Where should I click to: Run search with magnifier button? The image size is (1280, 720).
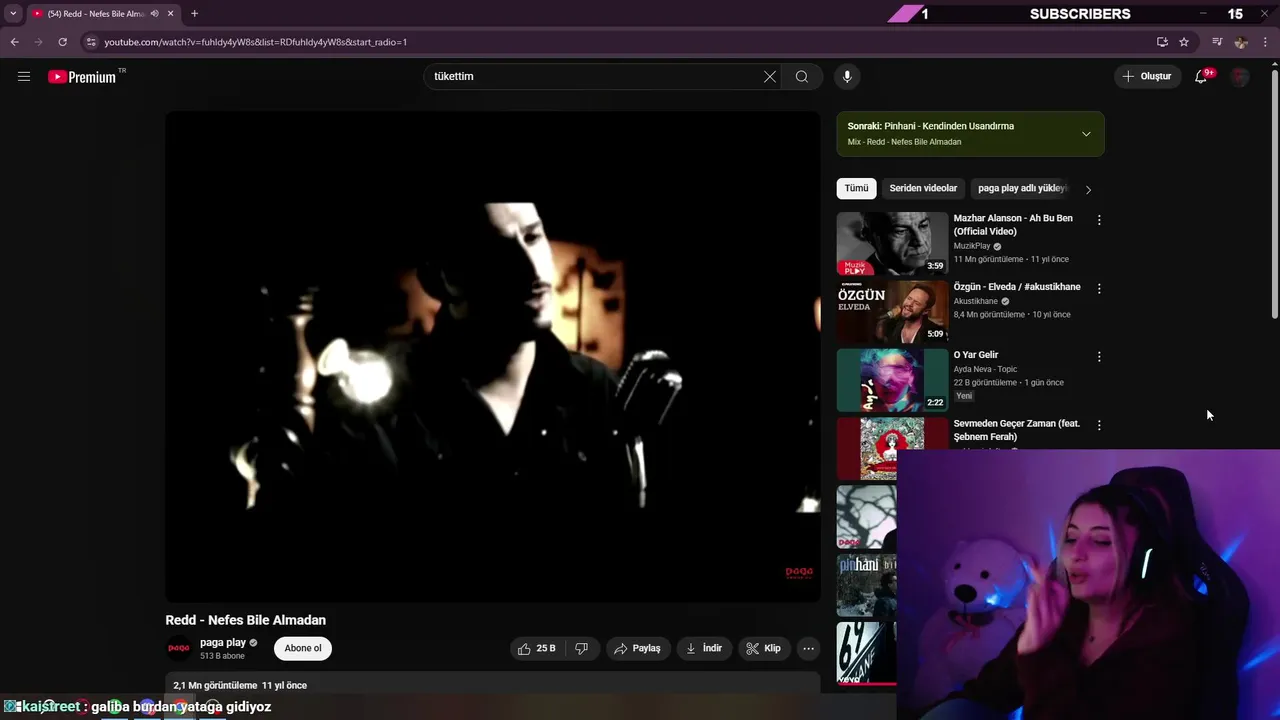(802, 76)
